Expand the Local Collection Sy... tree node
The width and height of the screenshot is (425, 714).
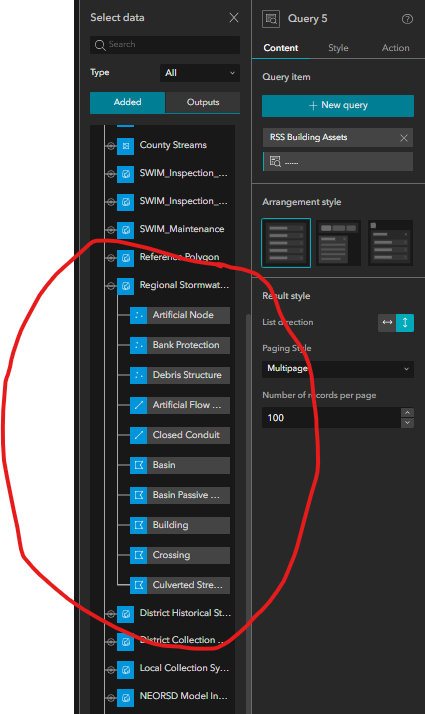[110, 670]
